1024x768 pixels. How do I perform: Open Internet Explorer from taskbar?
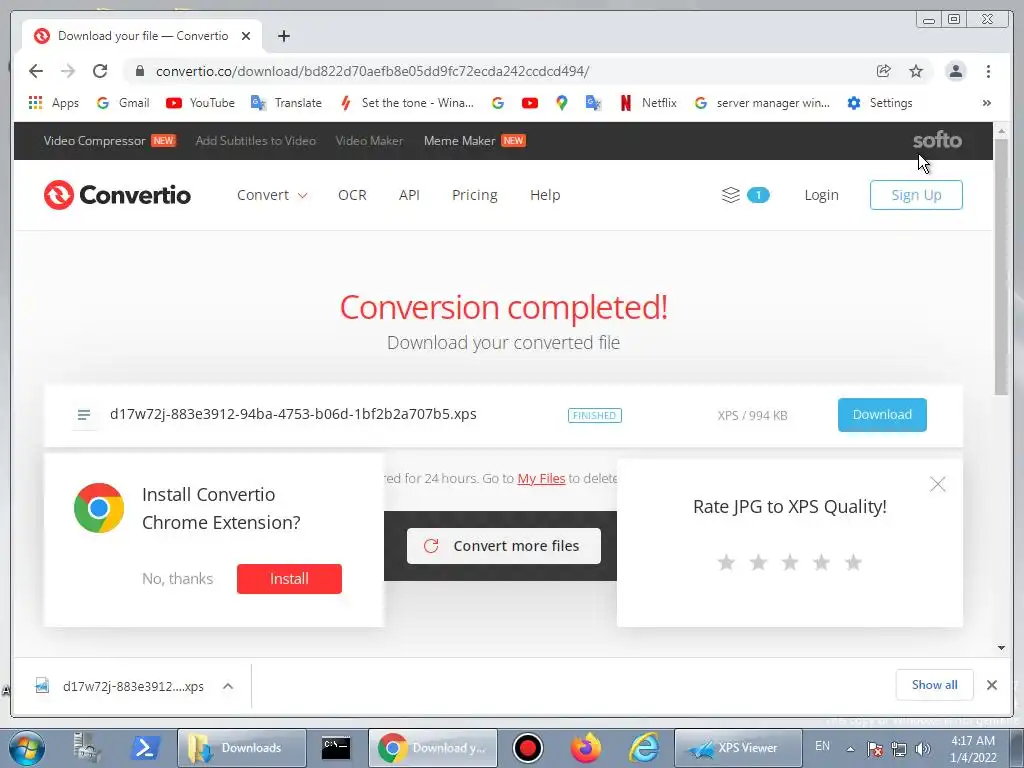(x=644, y=748)
